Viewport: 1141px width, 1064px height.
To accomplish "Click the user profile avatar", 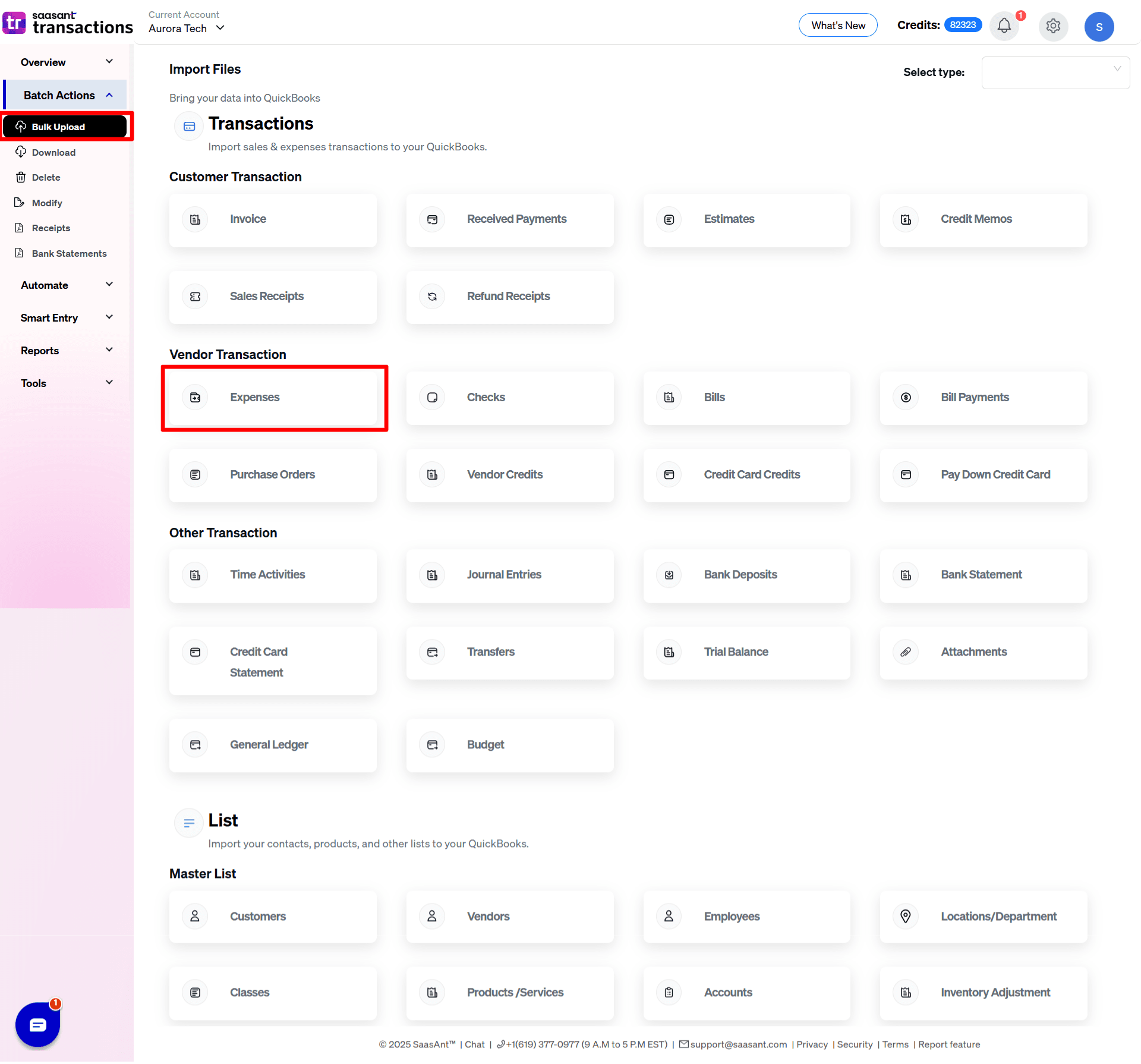I will [1099, 26].
